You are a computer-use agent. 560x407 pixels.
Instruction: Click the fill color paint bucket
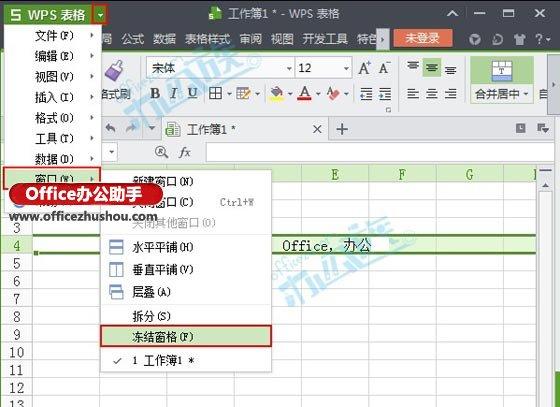pos(277,94)
